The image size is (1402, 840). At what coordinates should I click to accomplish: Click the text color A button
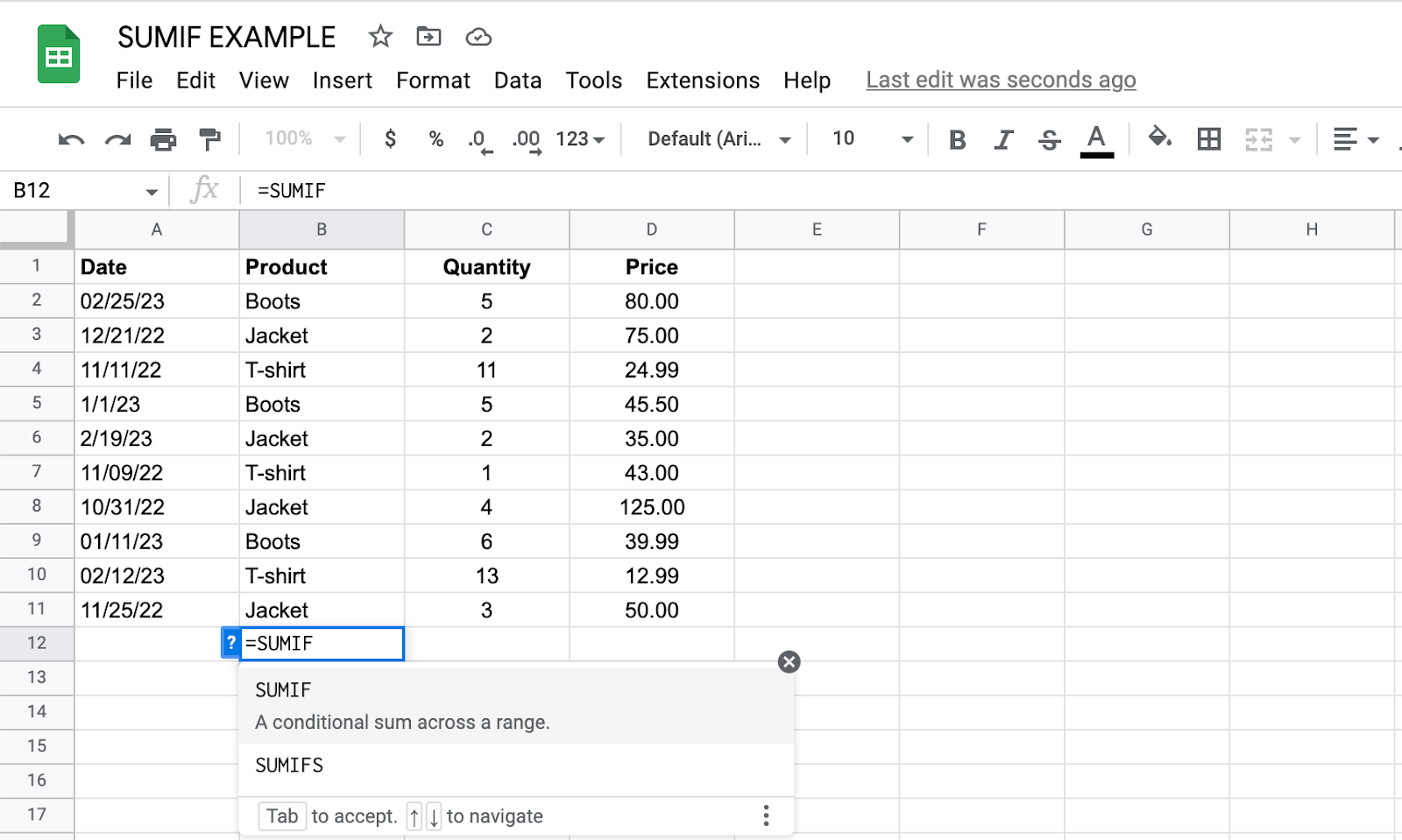pyautogui.click(x=1096, y=139)
